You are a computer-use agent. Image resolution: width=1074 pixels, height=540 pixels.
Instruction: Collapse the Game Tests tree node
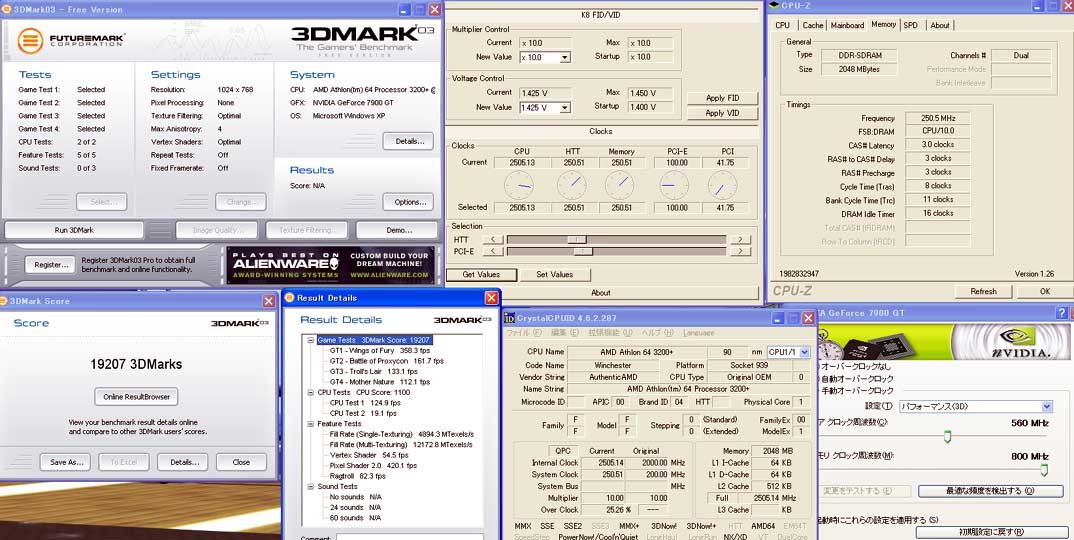(x=311, y=340)
